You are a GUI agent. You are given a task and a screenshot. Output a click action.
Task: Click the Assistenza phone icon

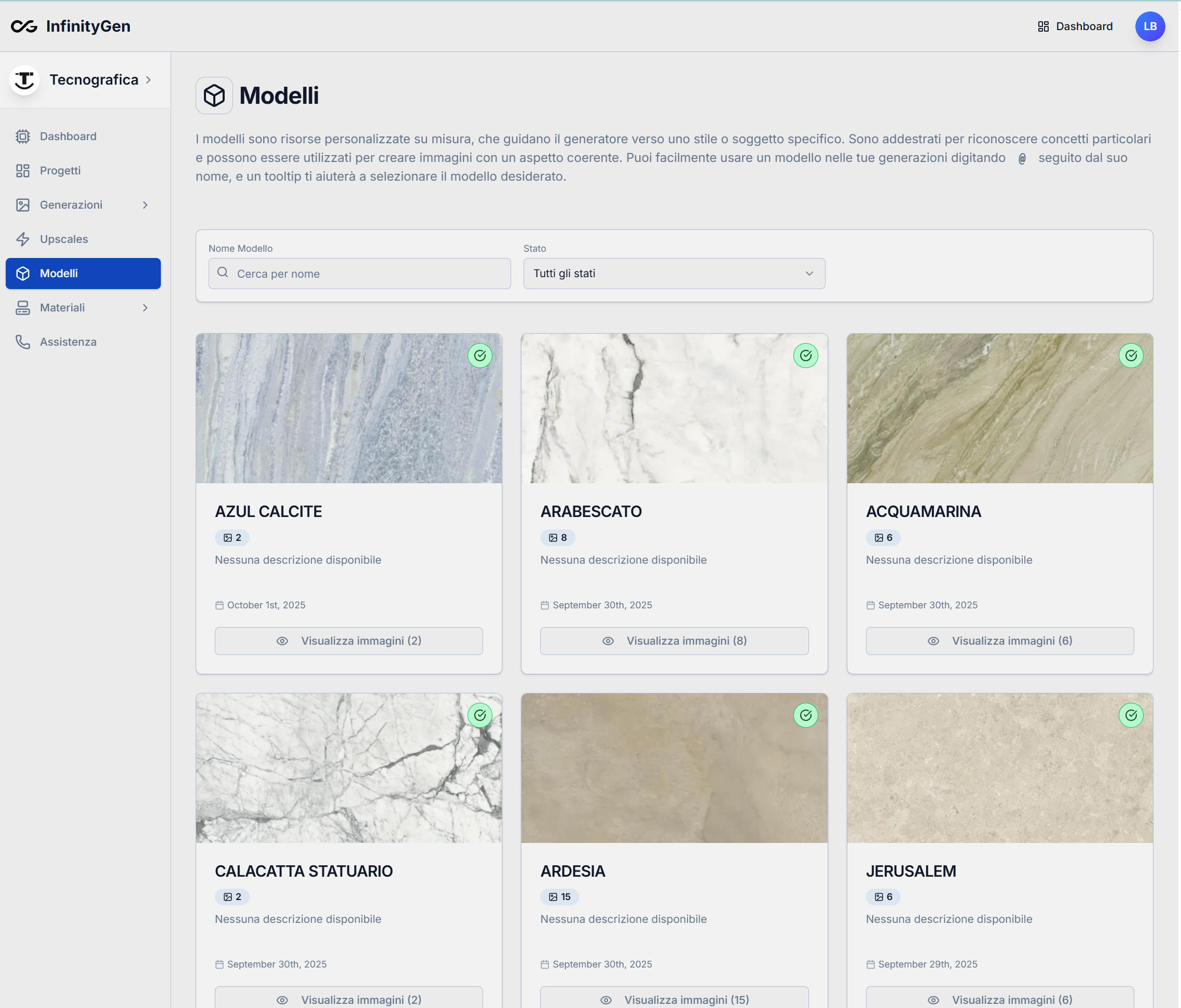coord(23,342)
